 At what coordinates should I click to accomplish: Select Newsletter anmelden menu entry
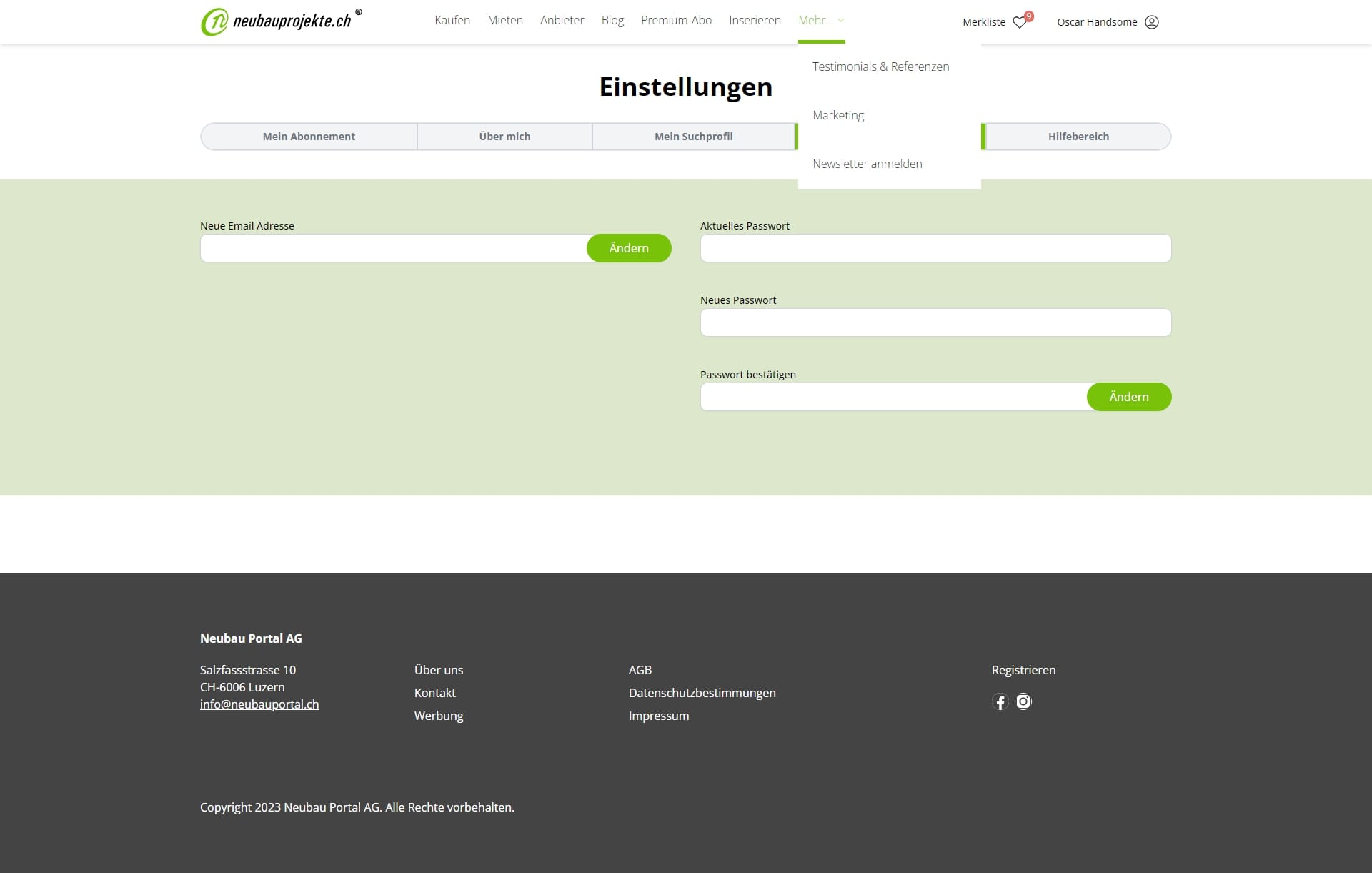pyautogui.click(x=867, y=164)
